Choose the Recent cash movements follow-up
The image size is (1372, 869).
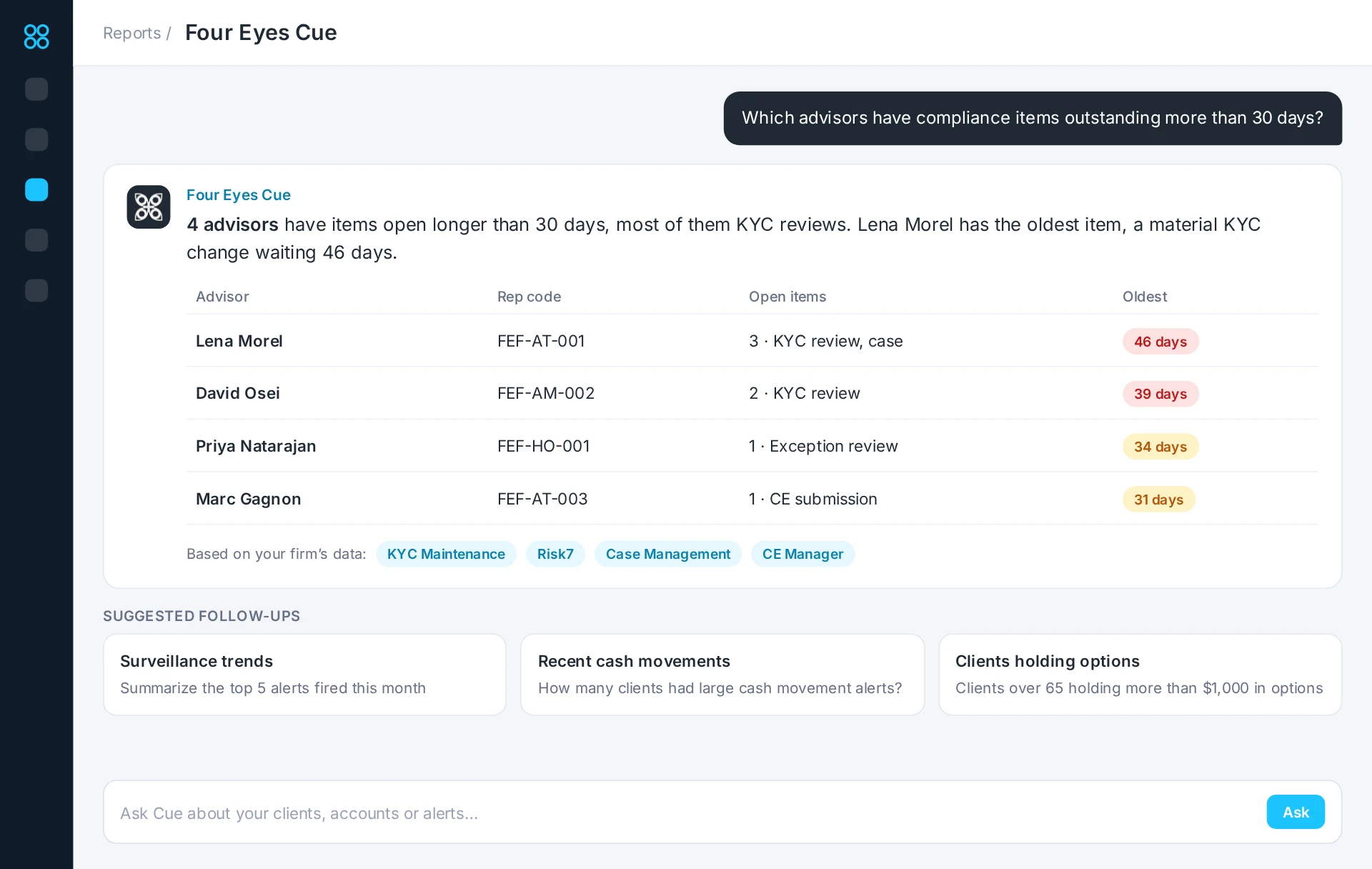point(722,675)
